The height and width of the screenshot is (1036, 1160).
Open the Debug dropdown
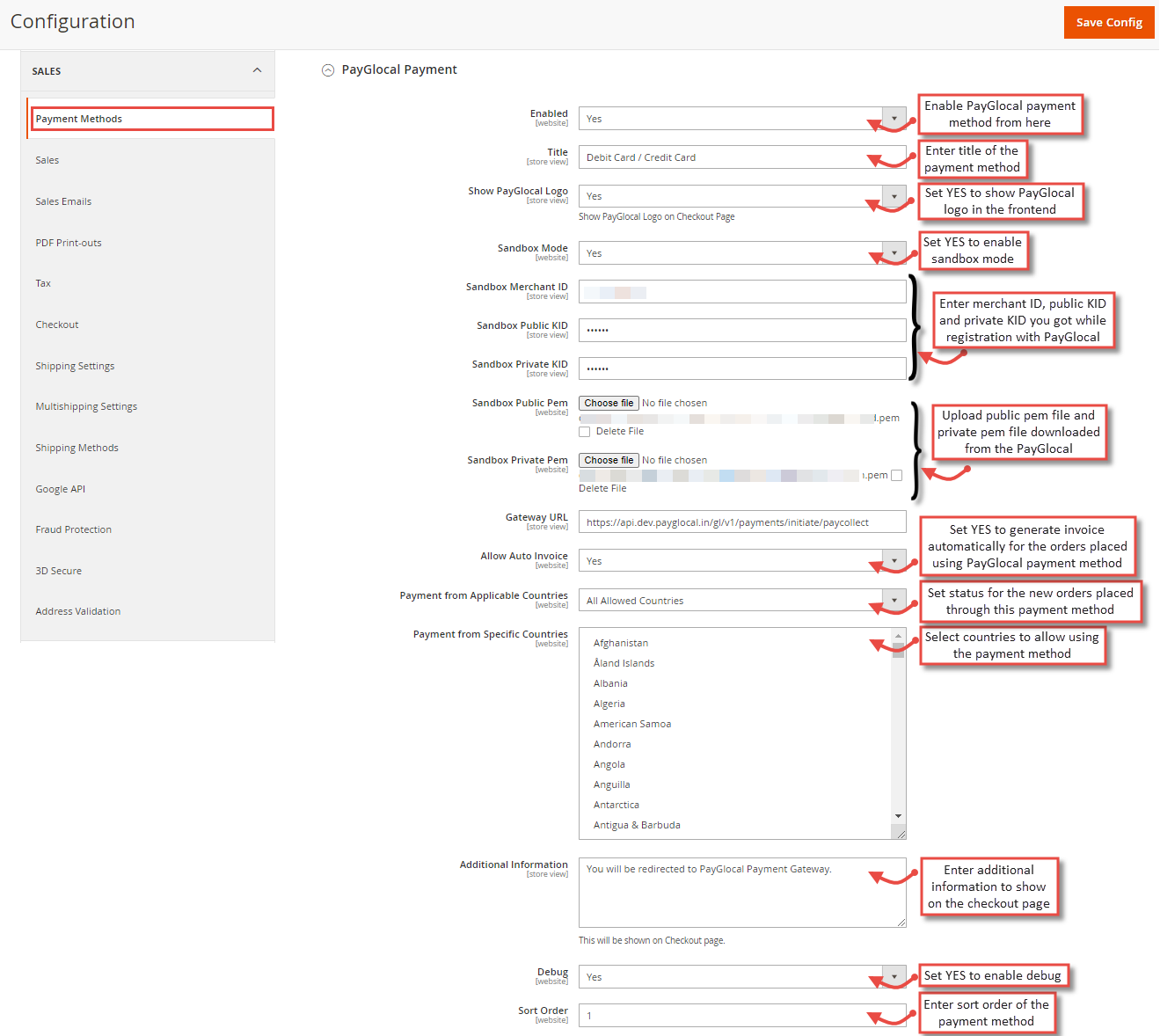click(x=742, y=977)
